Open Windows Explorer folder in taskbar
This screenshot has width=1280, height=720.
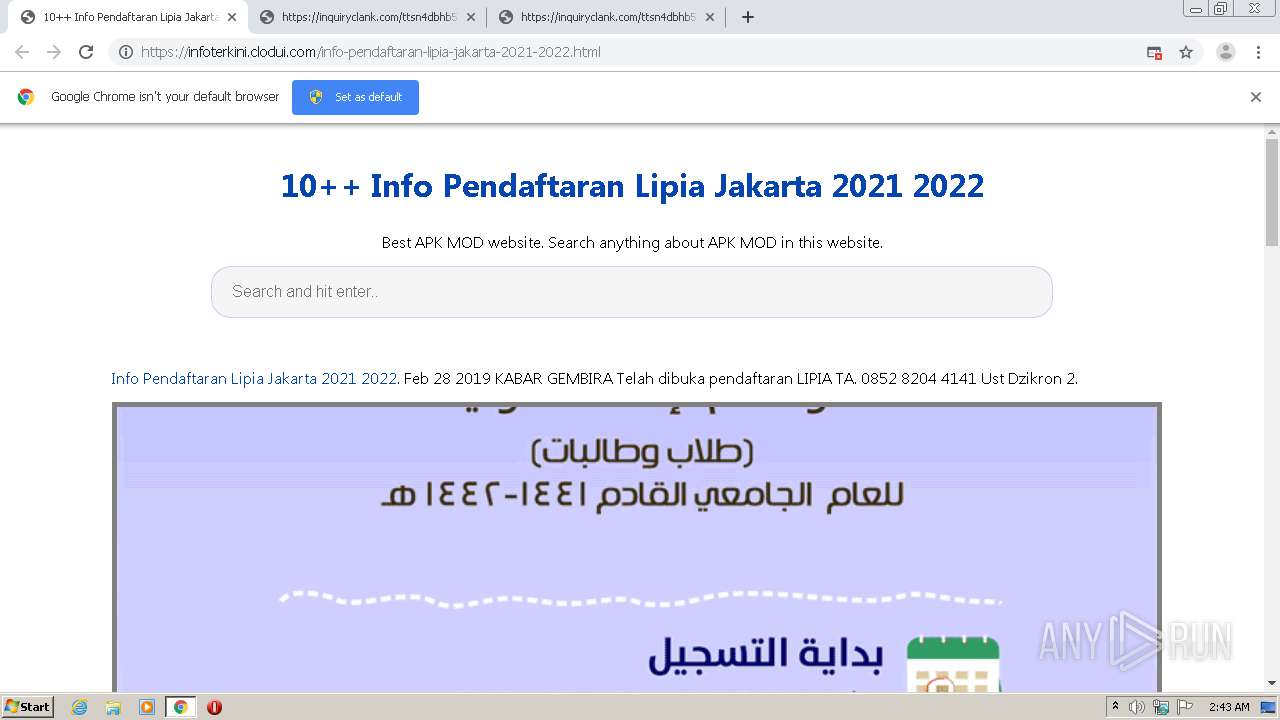tap(113, 707)
